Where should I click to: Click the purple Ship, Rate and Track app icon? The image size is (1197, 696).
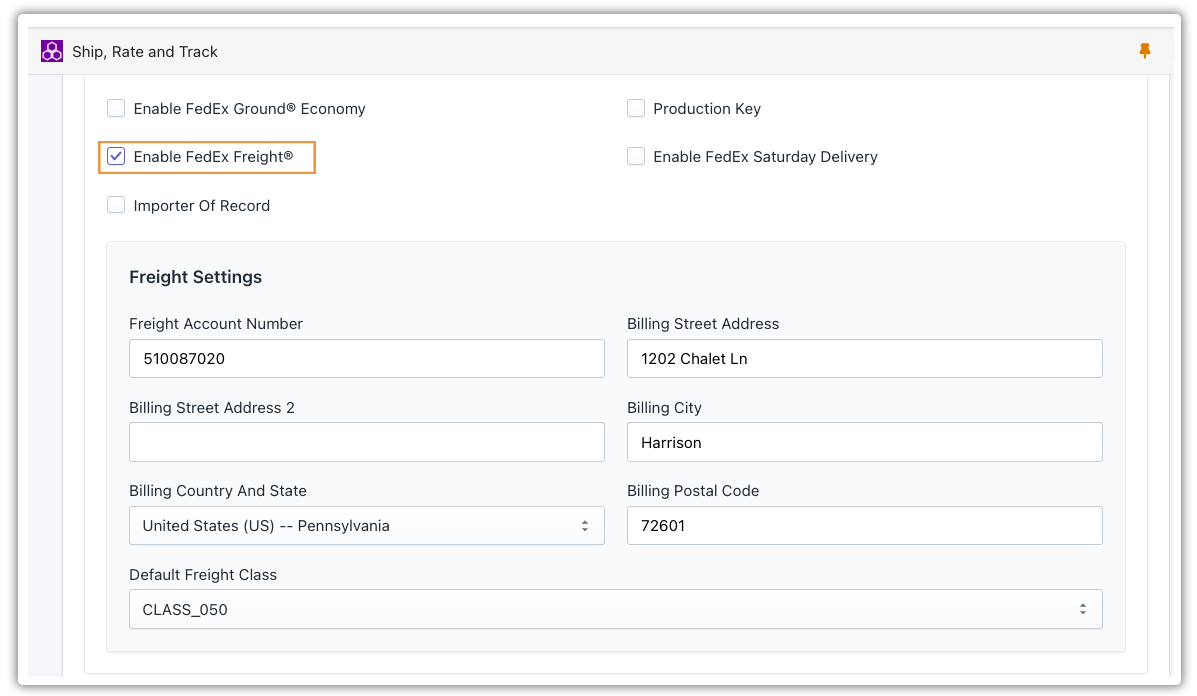click(52, 51)
